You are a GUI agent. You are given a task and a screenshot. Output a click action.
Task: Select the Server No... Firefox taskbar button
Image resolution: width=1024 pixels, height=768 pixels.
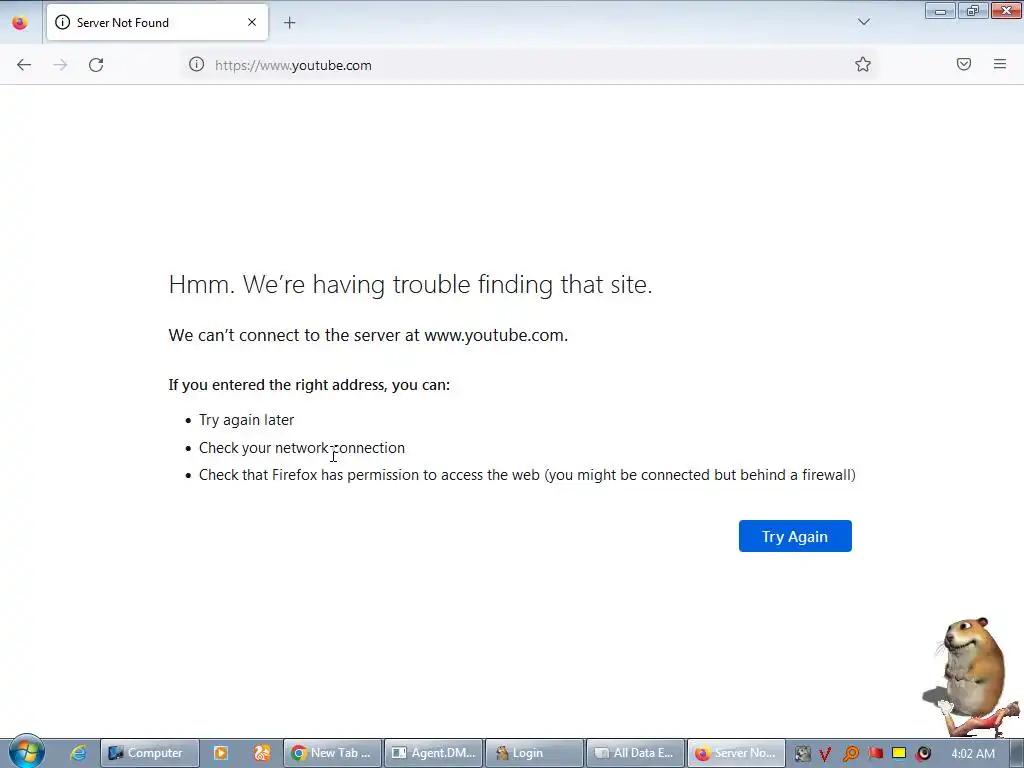[x=736, y=753]
